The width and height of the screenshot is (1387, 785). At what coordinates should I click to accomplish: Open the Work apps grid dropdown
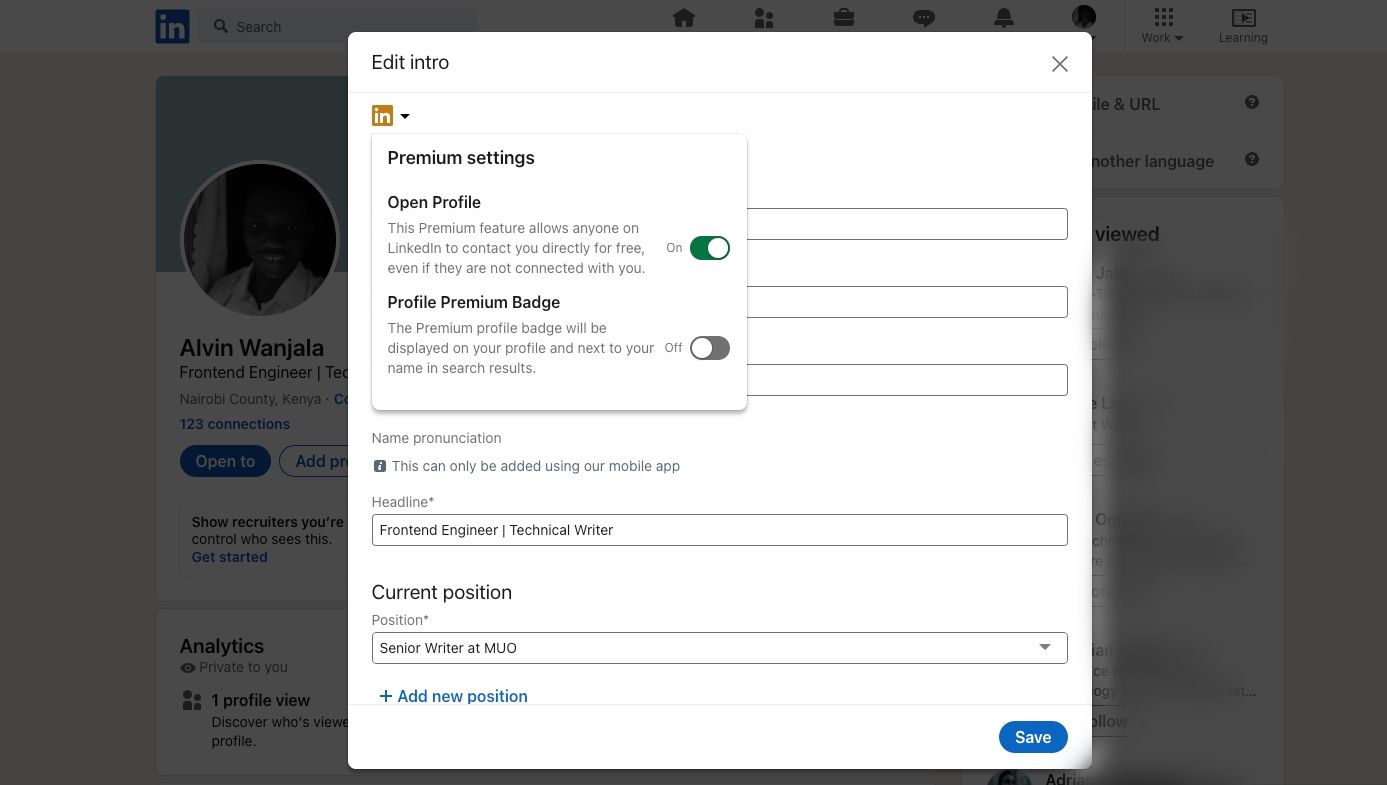pyautogui.click(x=1163, y=25)
